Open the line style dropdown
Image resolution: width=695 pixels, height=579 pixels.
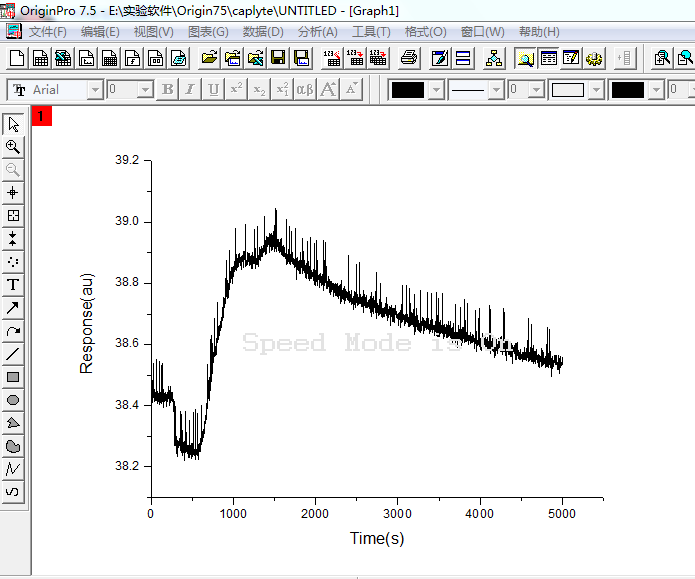click(496, 90)
